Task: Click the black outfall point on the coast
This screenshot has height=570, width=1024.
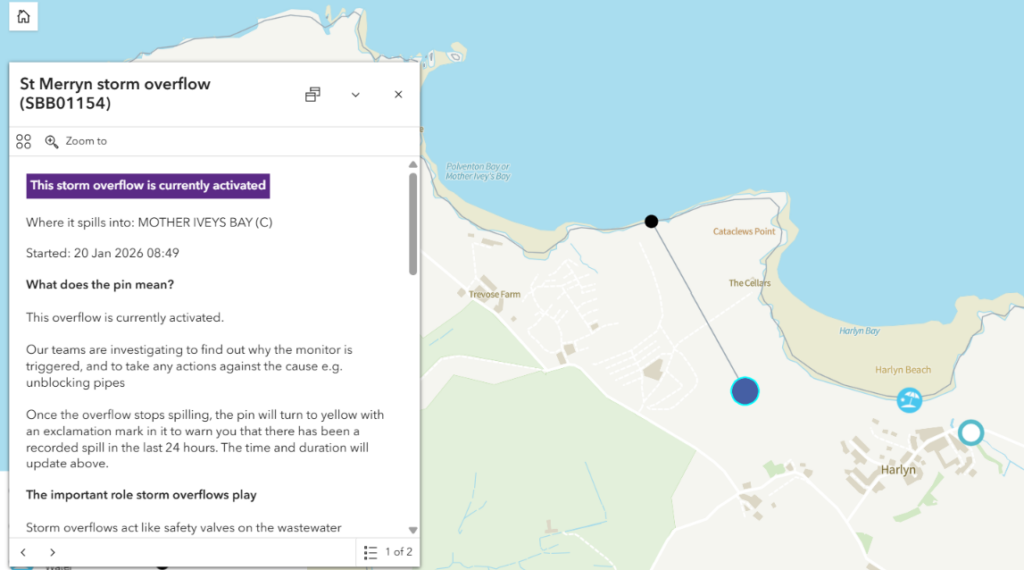Action: 651,221
